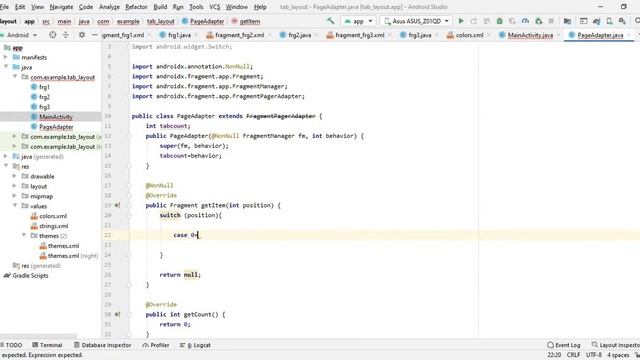Open the AVD Manager device icon
This screenshot has width=640, height=360.
tap(609, 21)
